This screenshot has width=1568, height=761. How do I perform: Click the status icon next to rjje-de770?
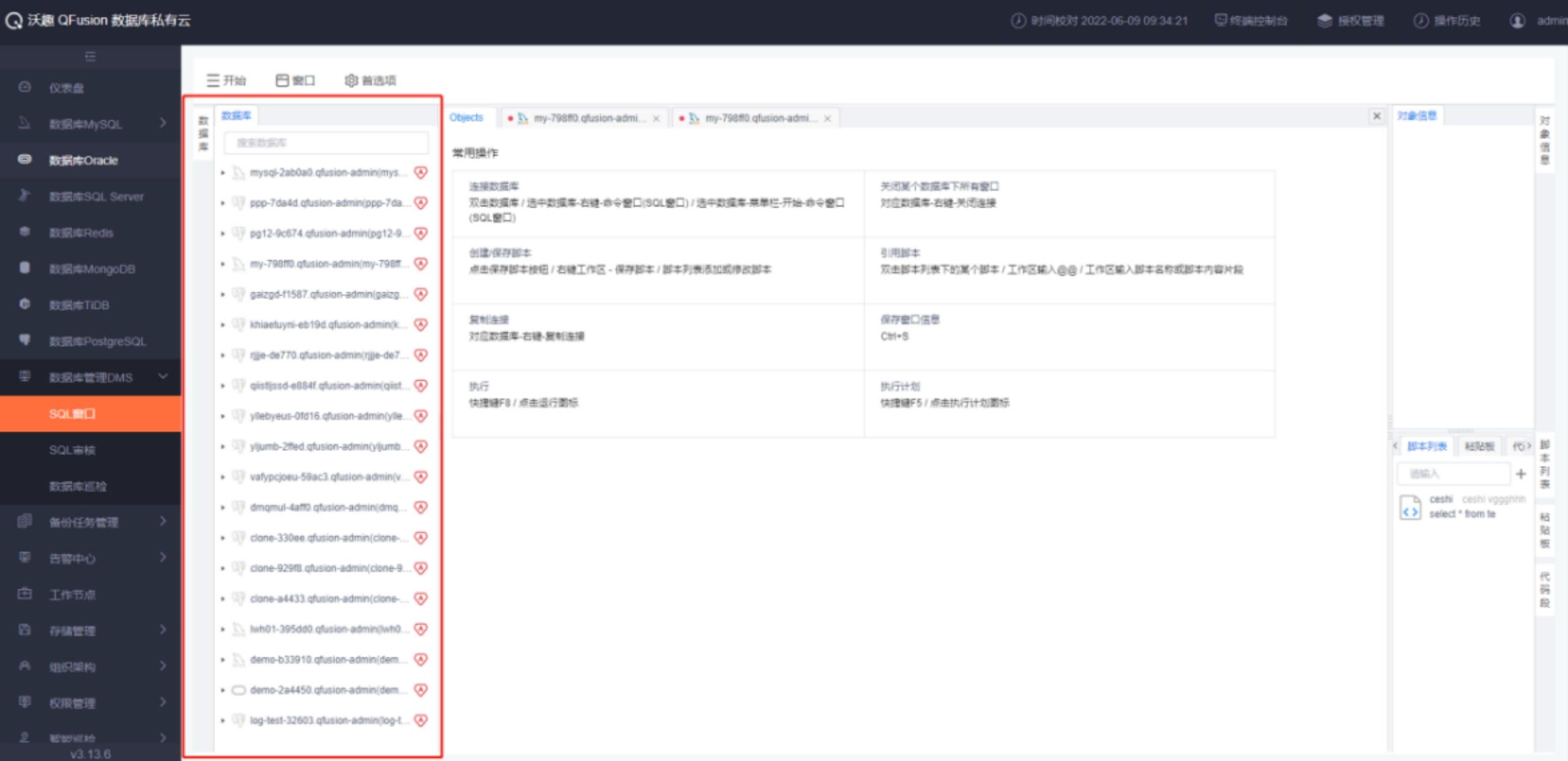pos(421,355)
